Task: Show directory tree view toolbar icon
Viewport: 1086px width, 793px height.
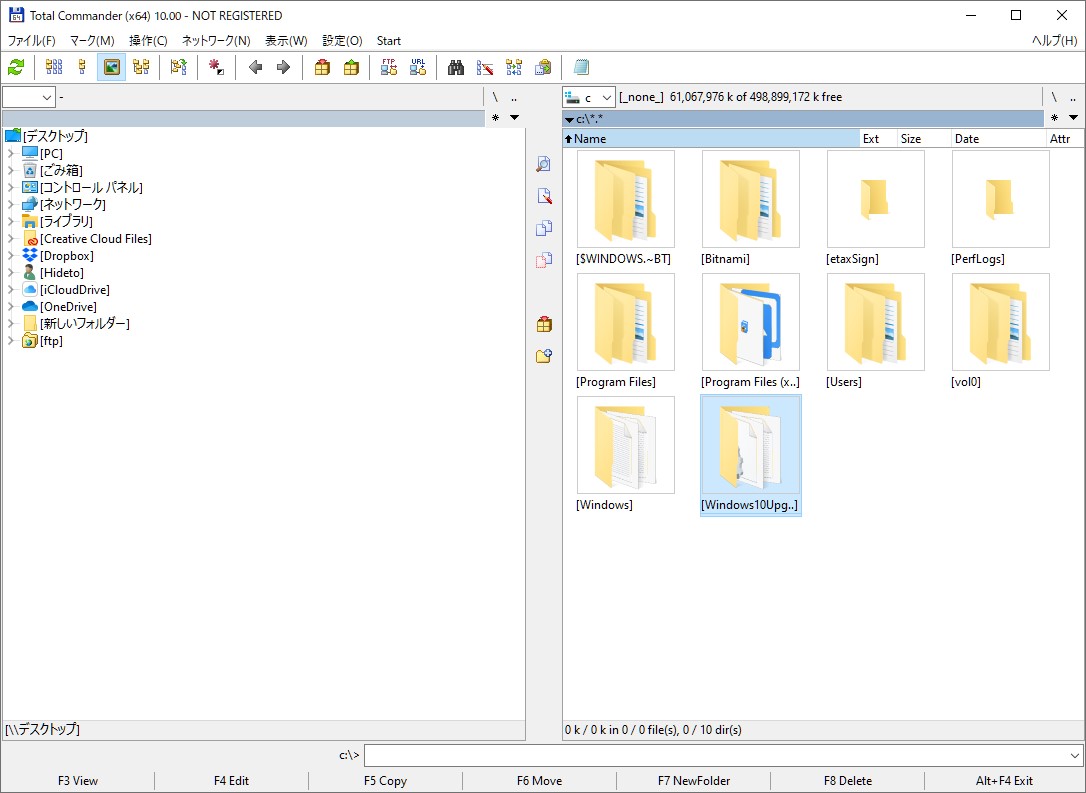Action: click(141, 67)
